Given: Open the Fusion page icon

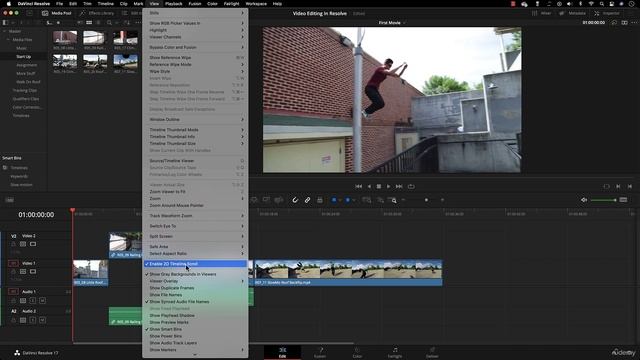Looking at the screenshot, I should point(320,352).
